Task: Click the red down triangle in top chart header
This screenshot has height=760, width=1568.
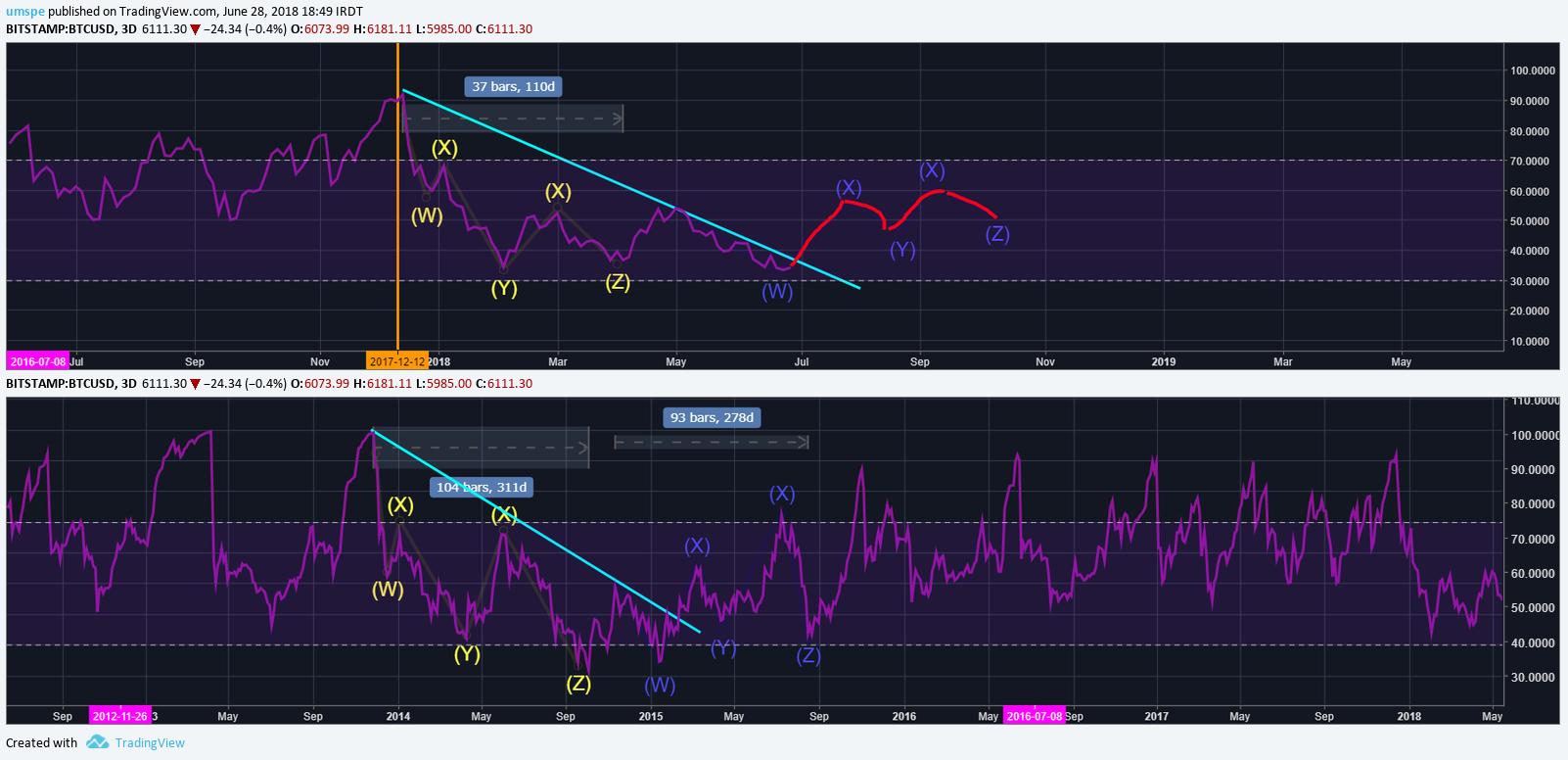Action: pyautogui.click(x=195, y=29)
